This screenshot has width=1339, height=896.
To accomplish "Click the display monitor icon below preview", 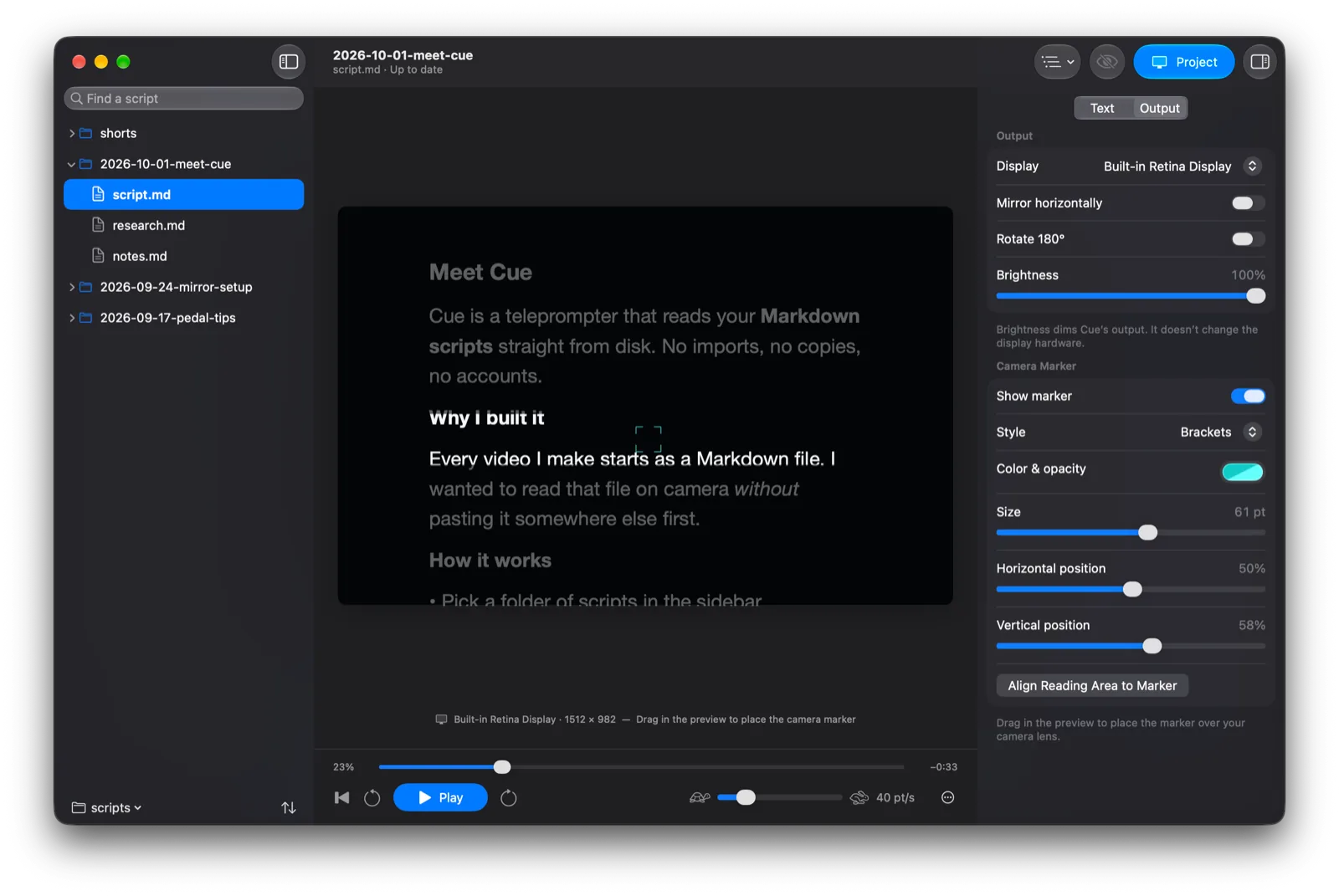I will [x=441, y=719].
